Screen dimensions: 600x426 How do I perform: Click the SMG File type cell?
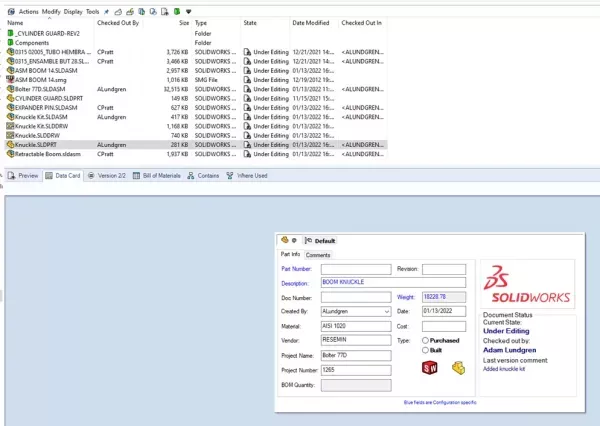tap(206, 80)
